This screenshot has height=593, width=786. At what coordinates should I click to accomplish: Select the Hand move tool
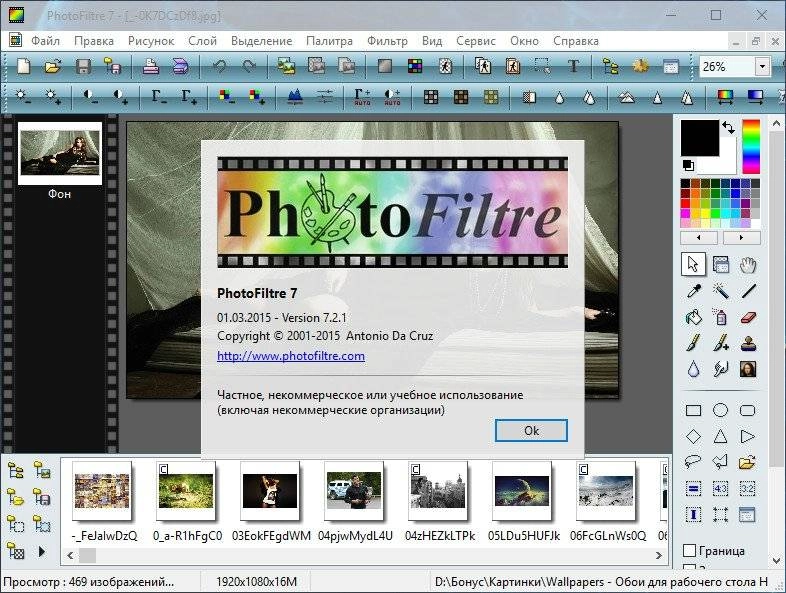click(748, 265)
